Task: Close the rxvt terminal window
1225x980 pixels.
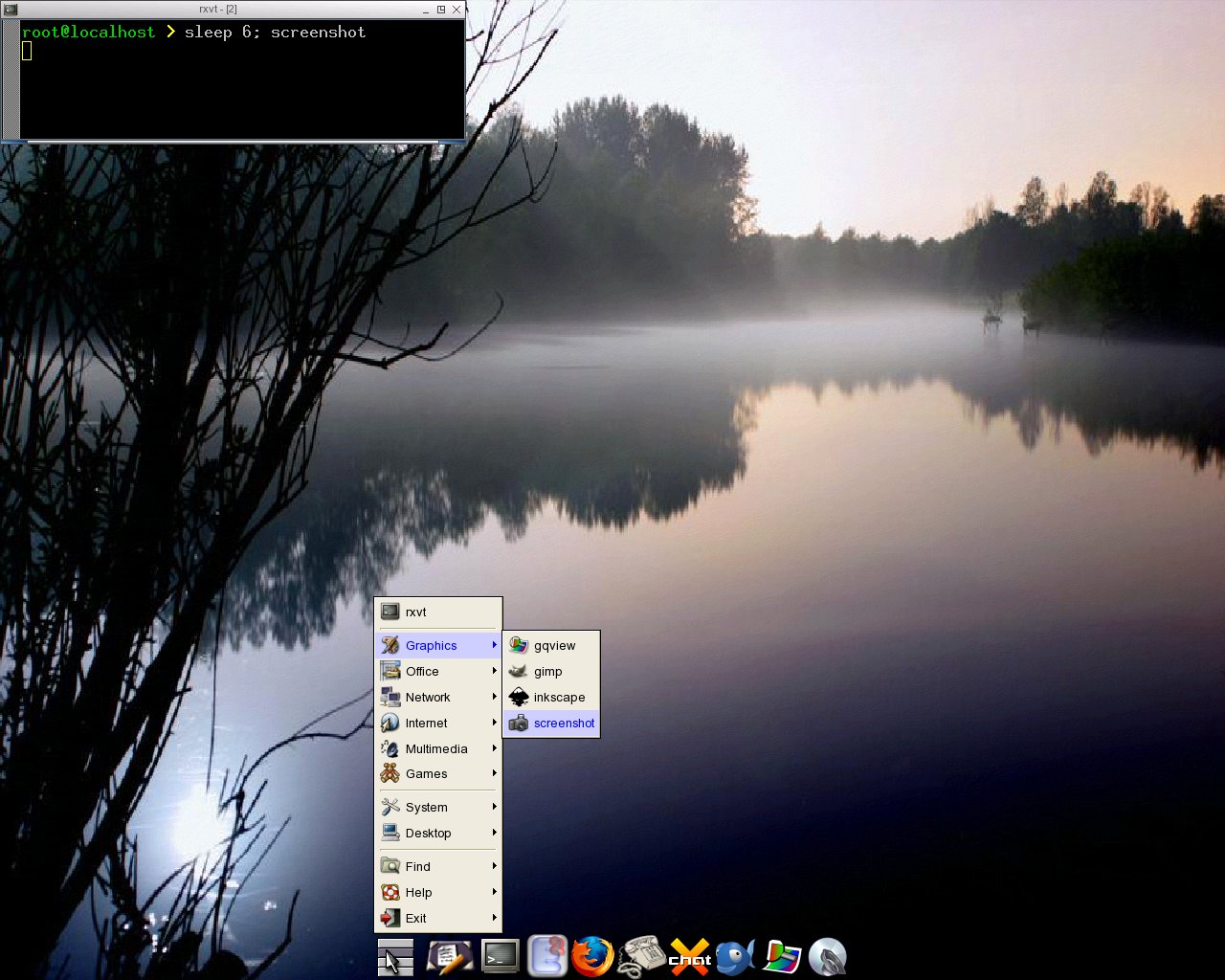Action: click(x=457, y=9)
